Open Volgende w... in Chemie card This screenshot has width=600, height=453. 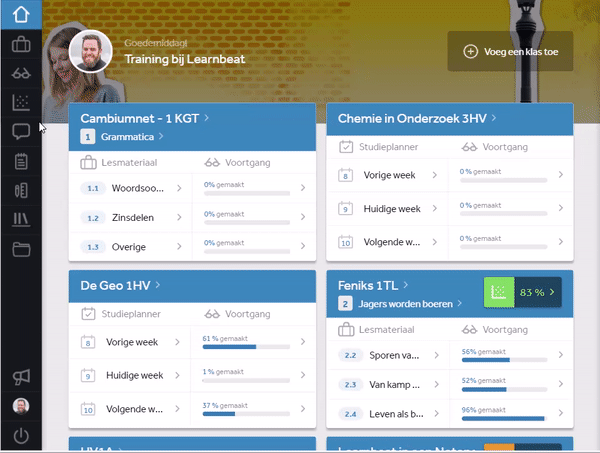click(x=392, y=242)
